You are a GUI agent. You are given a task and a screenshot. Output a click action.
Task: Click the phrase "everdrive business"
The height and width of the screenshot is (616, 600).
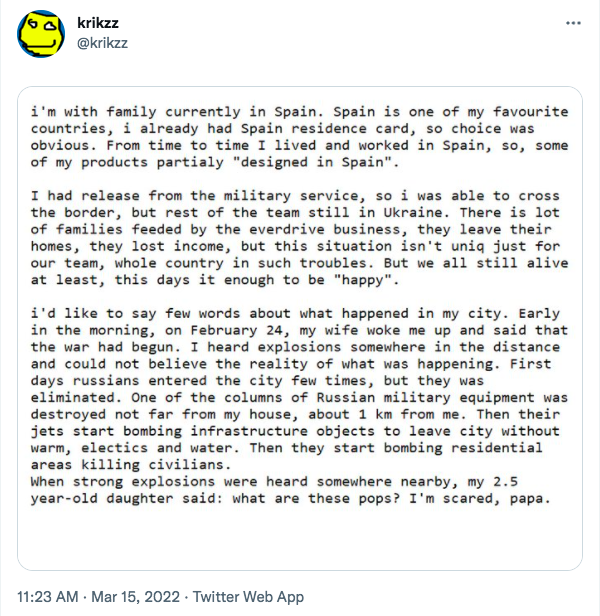point(325,229)
